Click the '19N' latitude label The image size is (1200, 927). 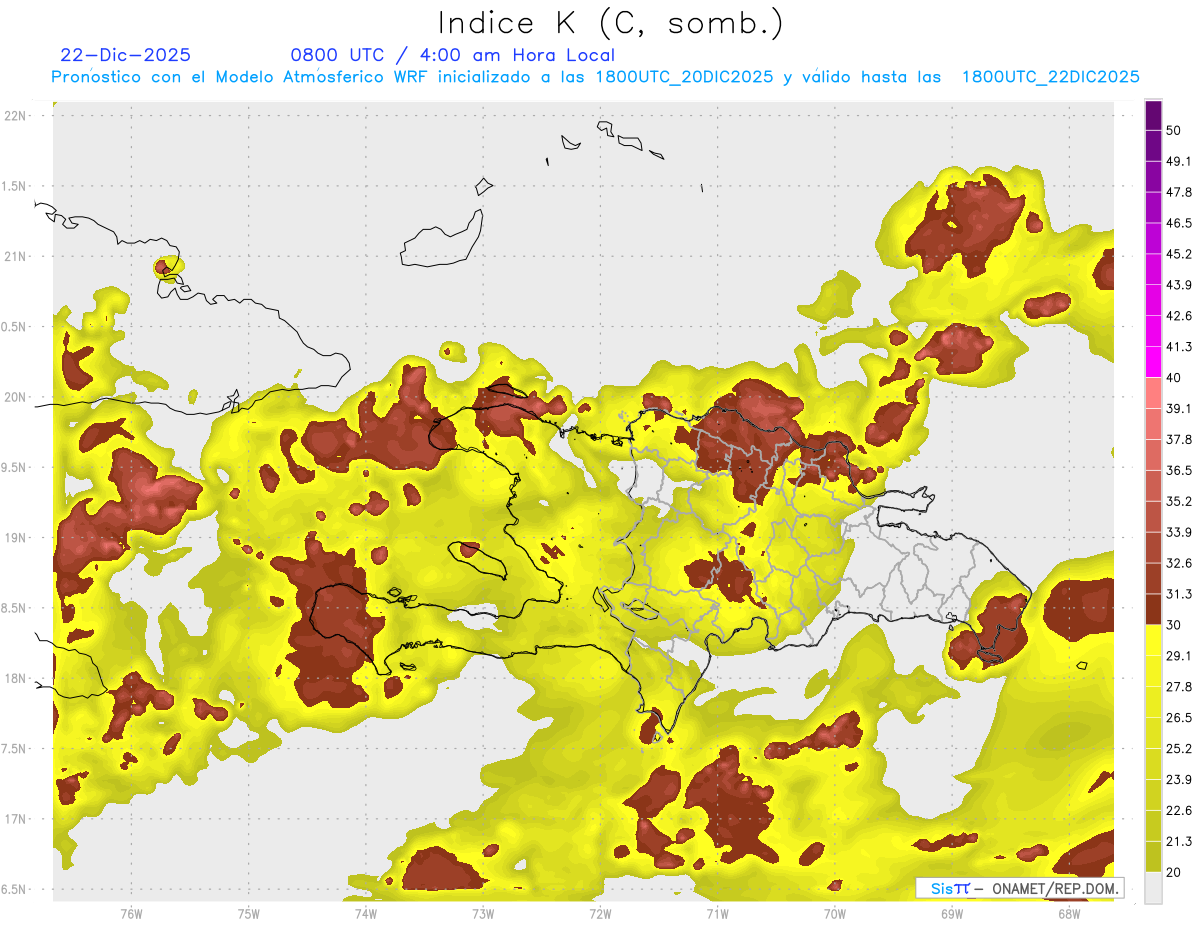click(16, 538)
